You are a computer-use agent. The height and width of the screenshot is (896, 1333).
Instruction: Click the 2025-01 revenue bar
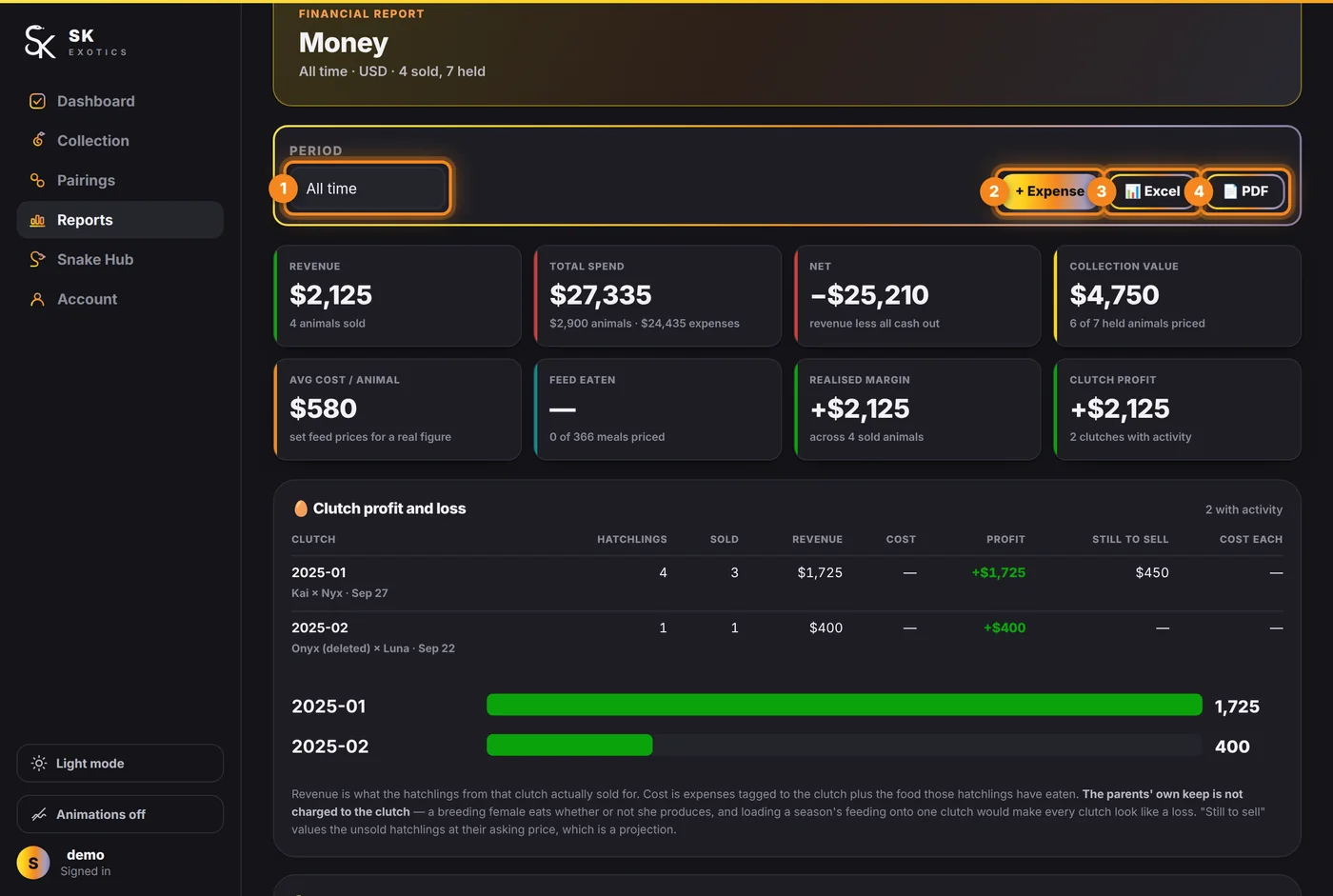click(845, 705)
